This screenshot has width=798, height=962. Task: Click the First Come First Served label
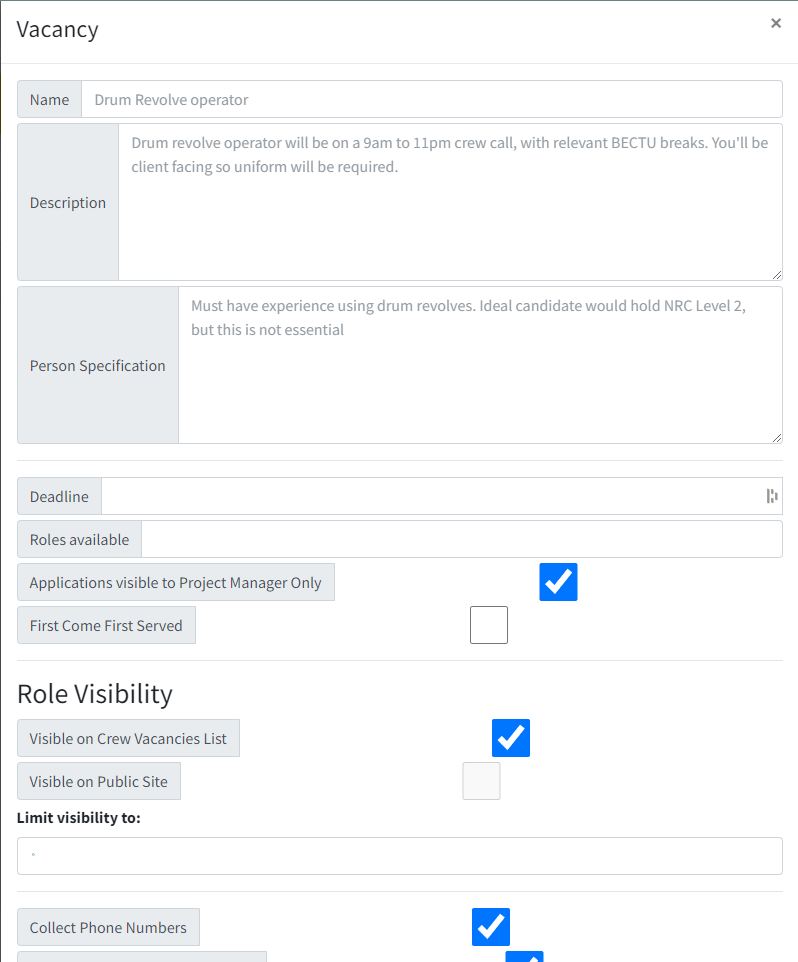[x=106, y=624]
